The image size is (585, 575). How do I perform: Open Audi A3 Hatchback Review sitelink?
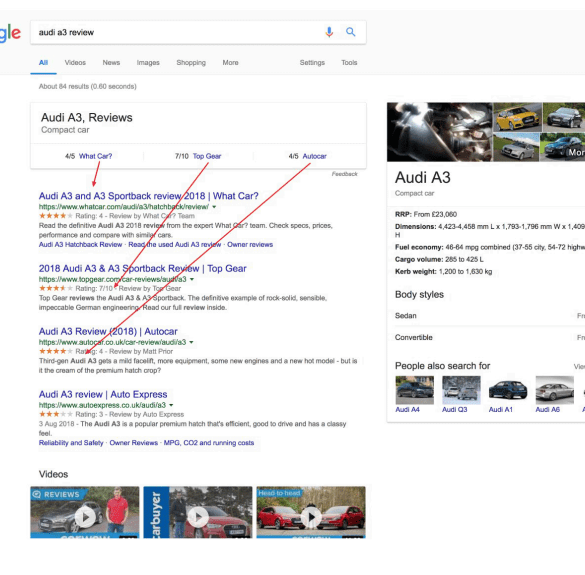pyautogui.click(x=80, y=244)
